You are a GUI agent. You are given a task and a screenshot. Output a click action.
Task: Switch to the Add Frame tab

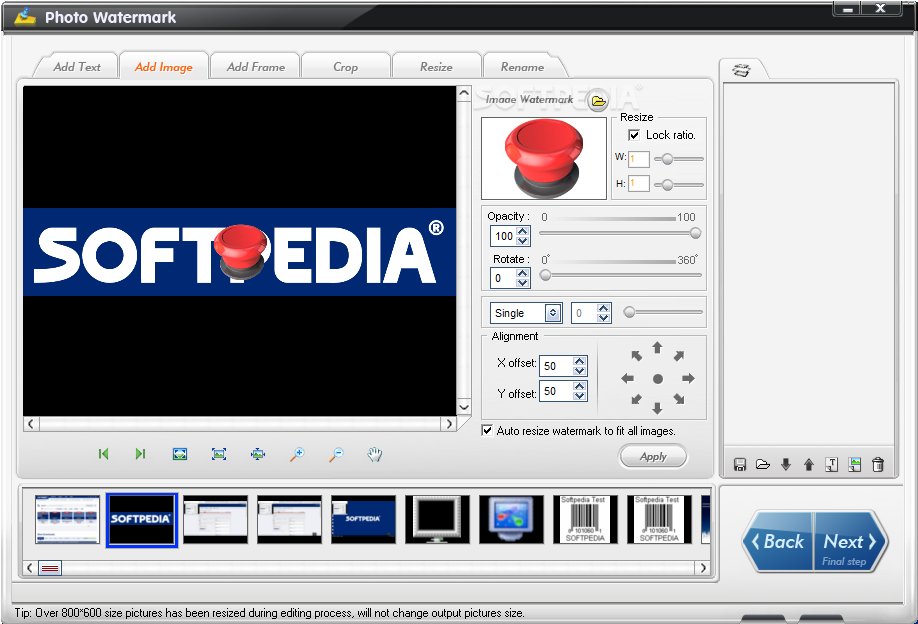click(256, 67)
